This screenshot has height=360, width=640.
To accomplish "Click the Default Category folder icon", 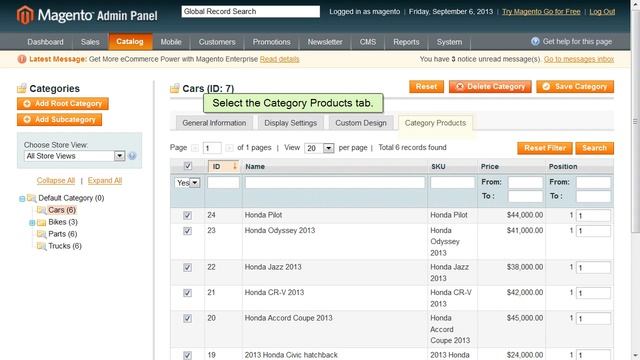I will pos(31,198).
